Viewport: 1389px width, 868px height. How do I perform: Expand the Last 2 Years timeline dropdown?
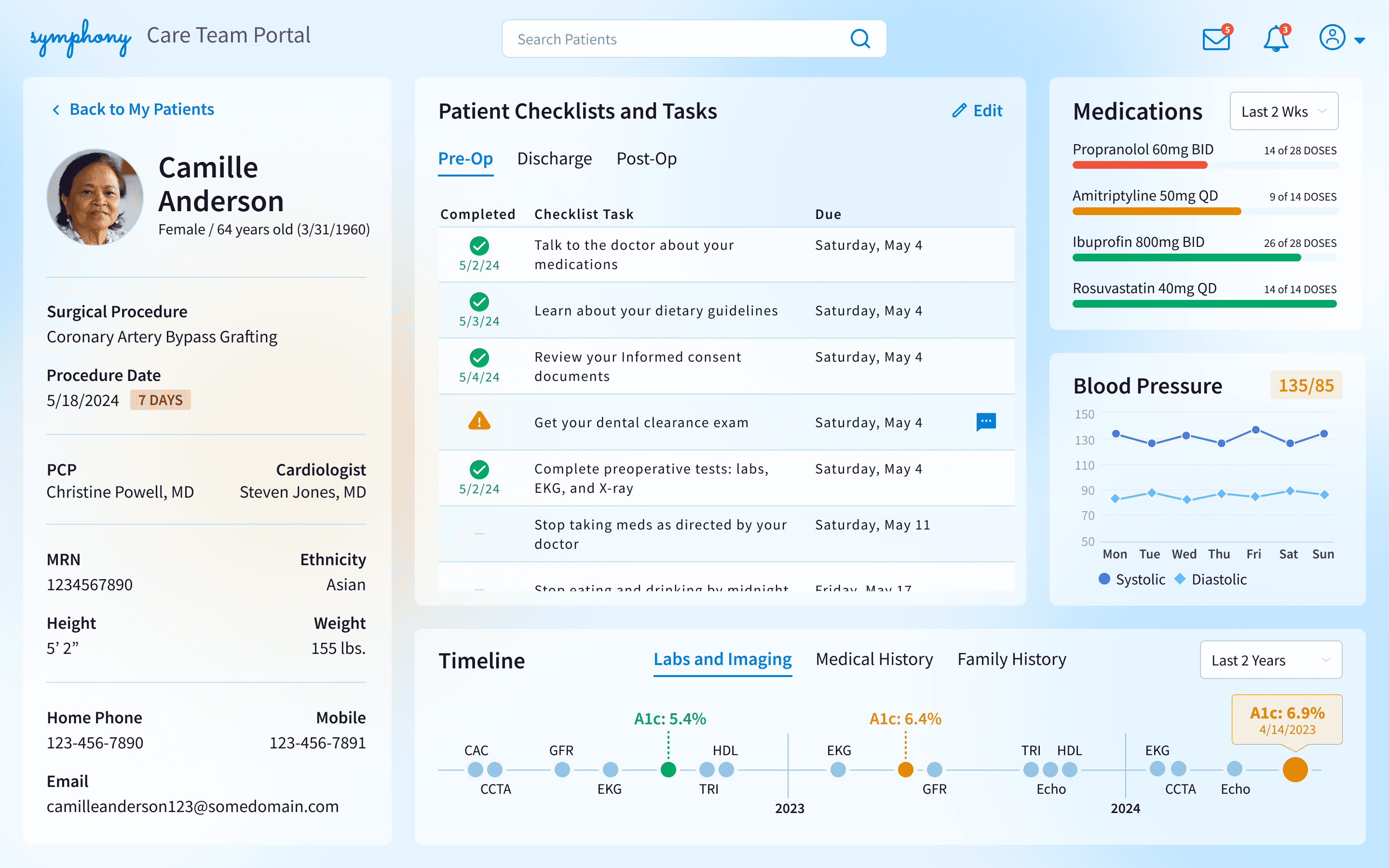click(1270, 660)
